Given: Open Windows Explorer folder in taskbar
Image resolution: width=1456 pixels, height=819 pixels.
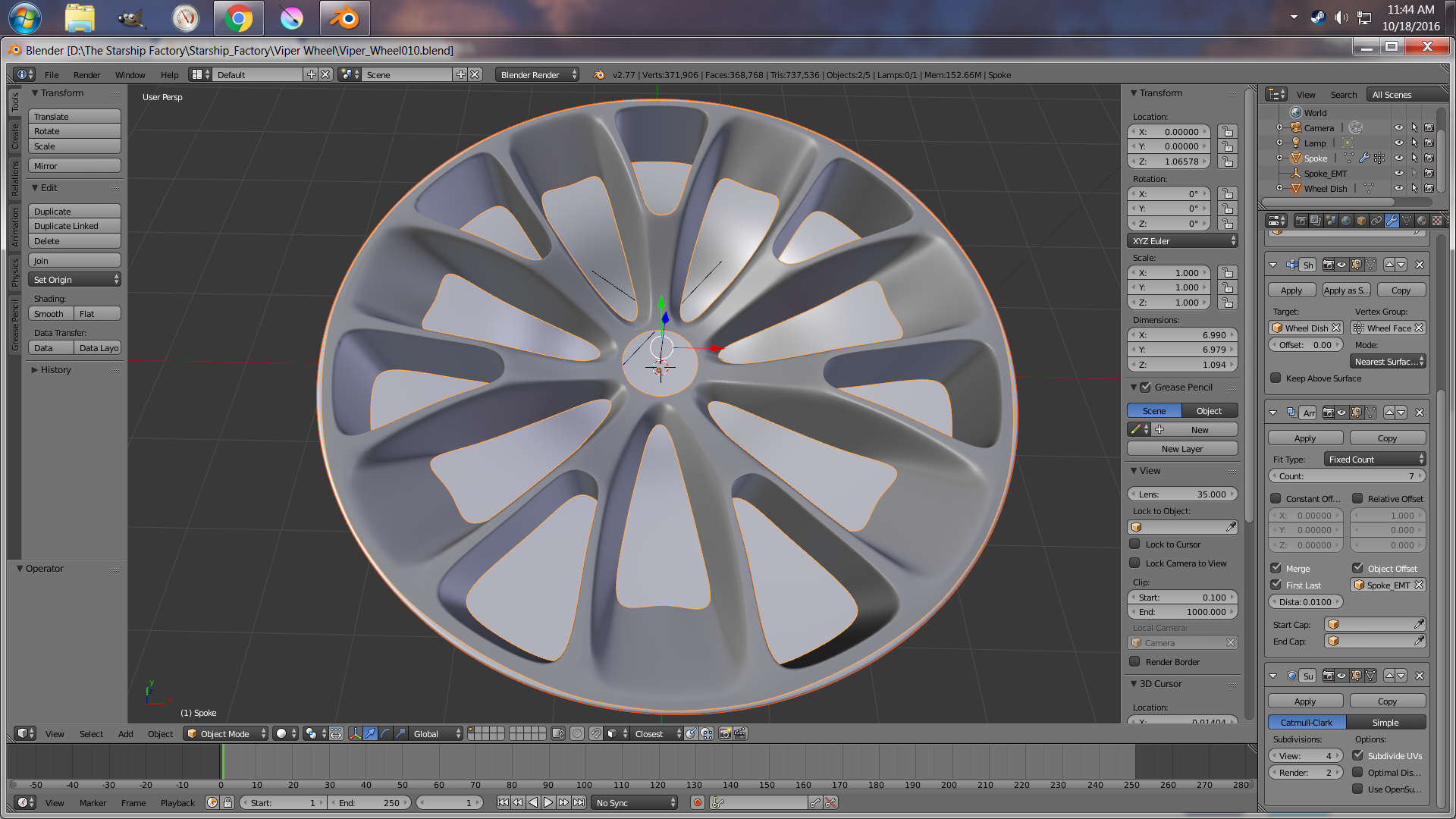Looking at the screenshot, I should coord(80,18).
